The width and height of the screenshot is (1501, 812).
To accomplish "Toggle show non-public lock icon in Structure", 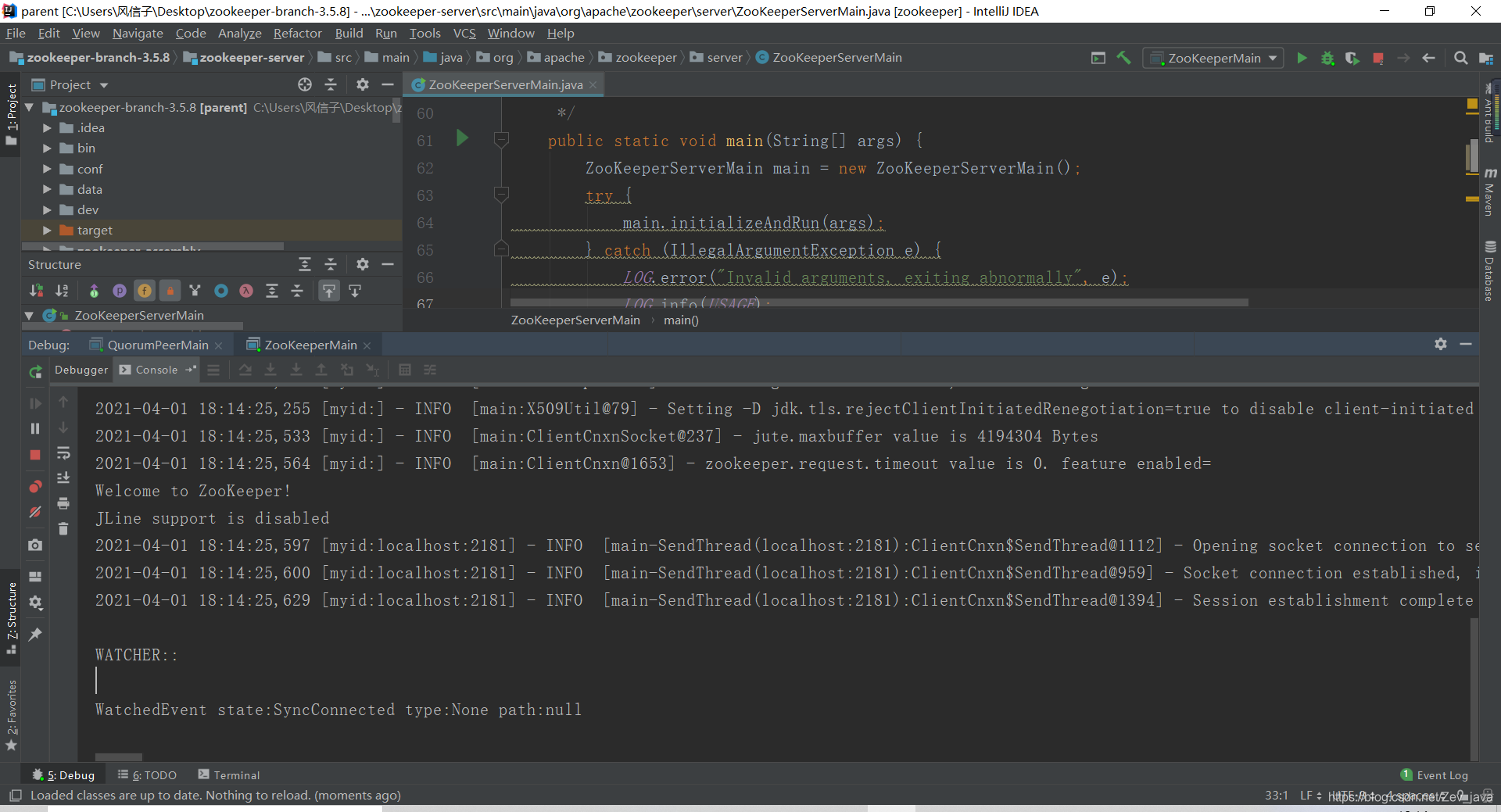I will [x=170, y=291].
